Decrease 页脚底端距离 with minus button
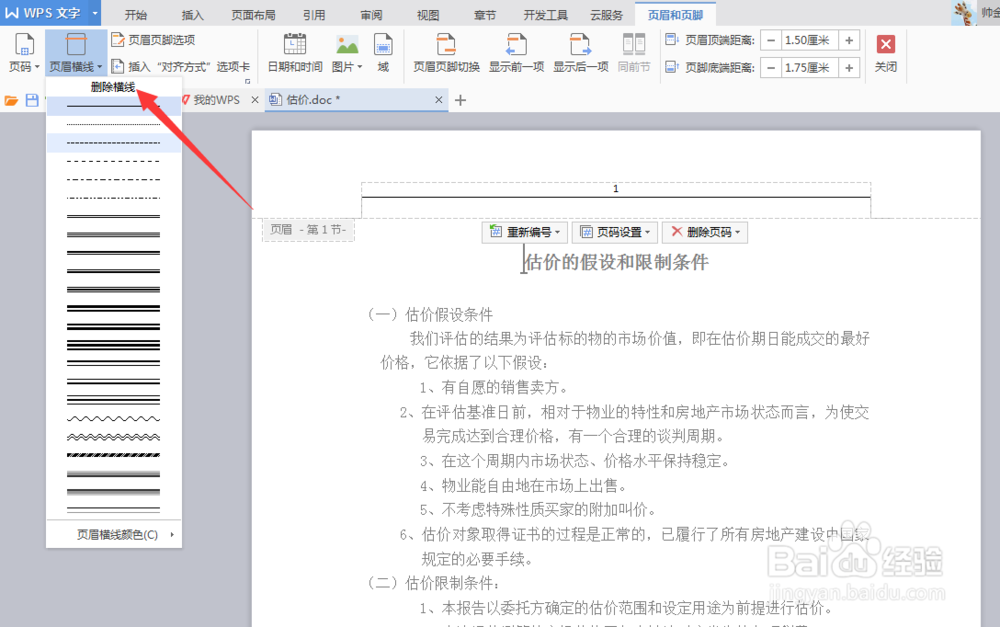This screenshot has height=627, width=1000. tap(771, 68)
